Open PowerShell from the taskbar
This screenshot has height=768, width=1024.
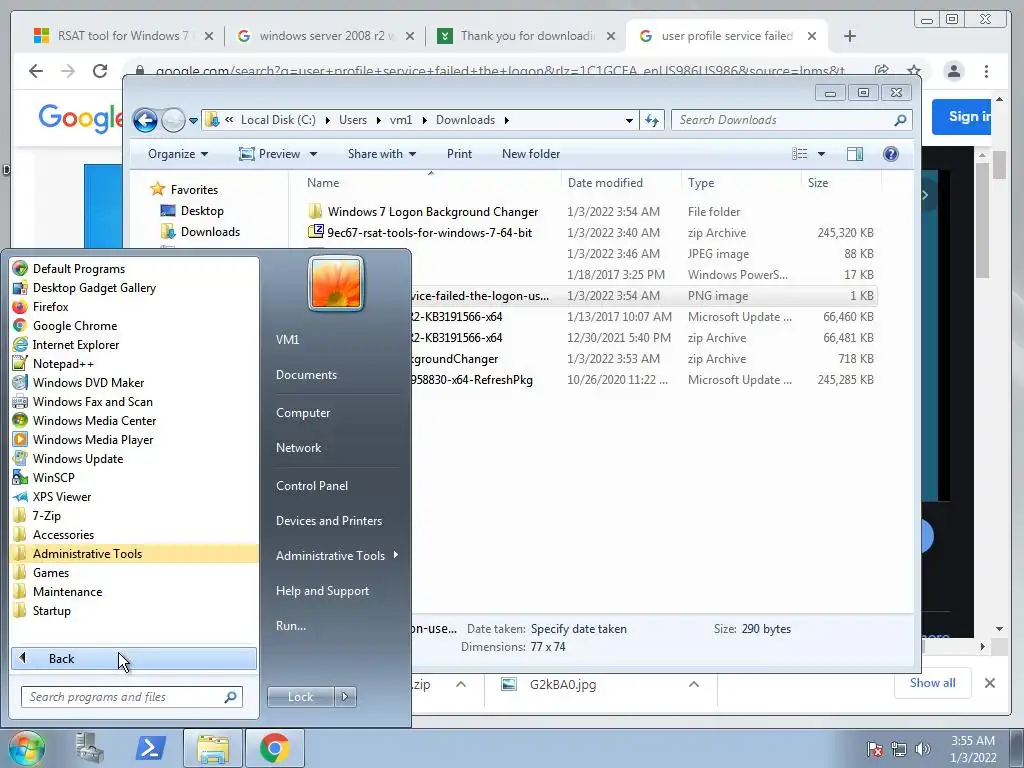150,748
